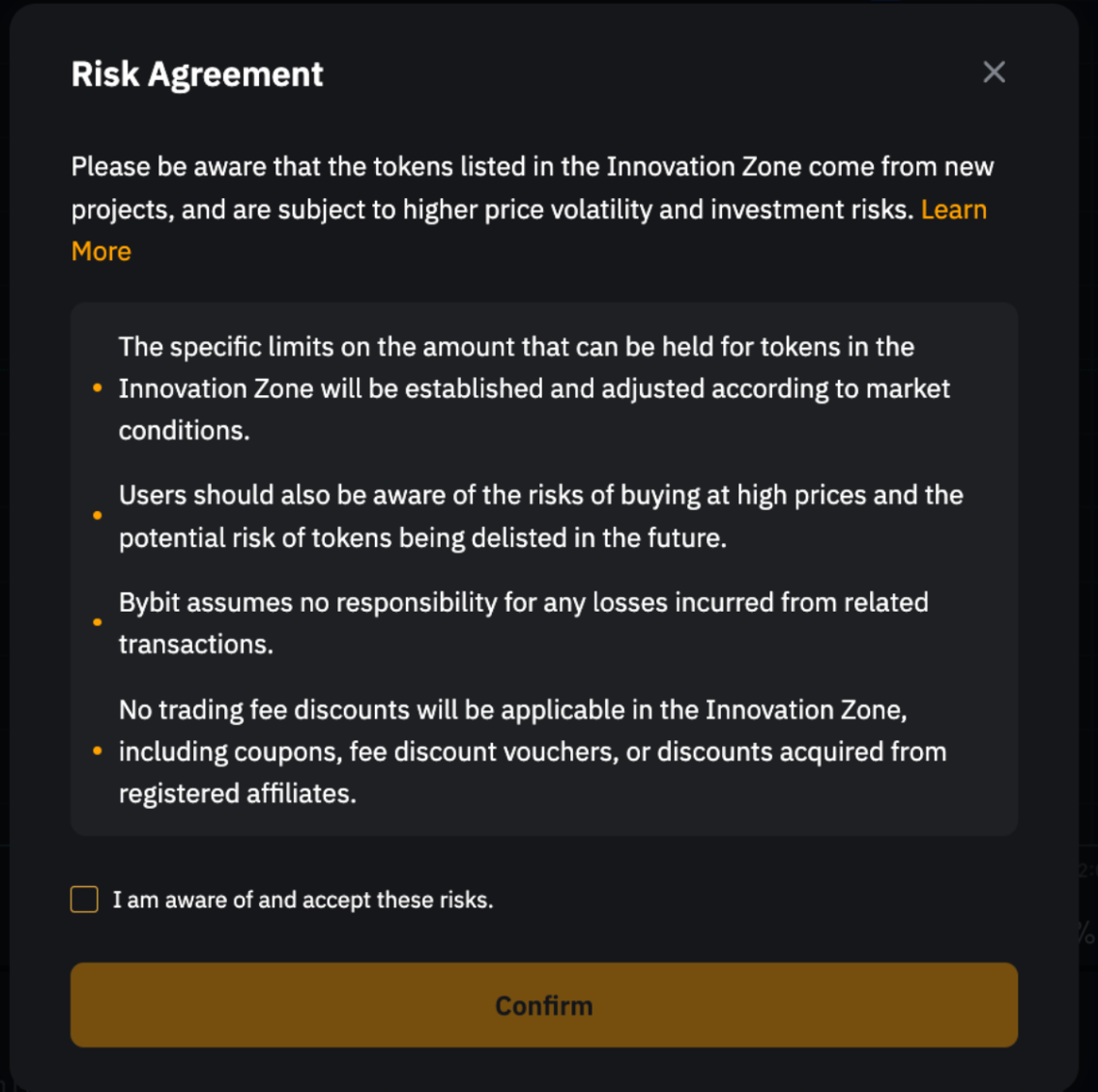The height and width of the screenshot is (1092, 1098).
Task: Click 'potential risk of tokens being delisted' line
Action: tap(422, 537)
